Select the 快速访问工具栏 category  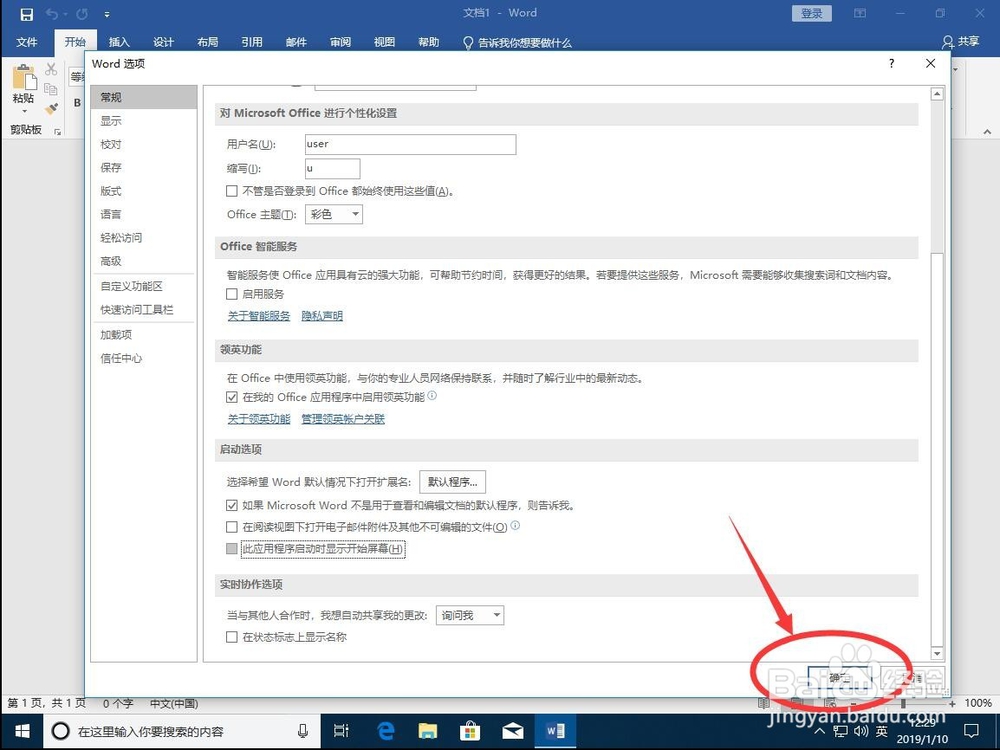click(x=143, y=310)
